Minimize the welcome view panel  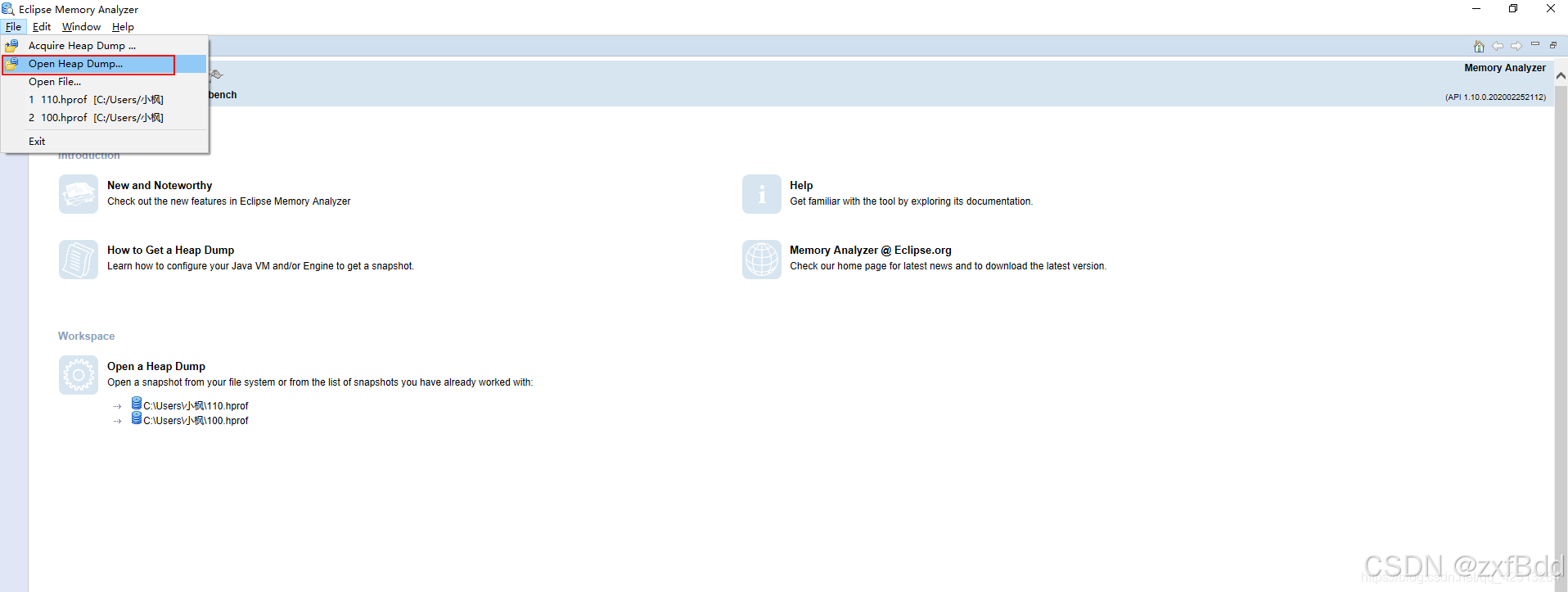(1535, 45)
